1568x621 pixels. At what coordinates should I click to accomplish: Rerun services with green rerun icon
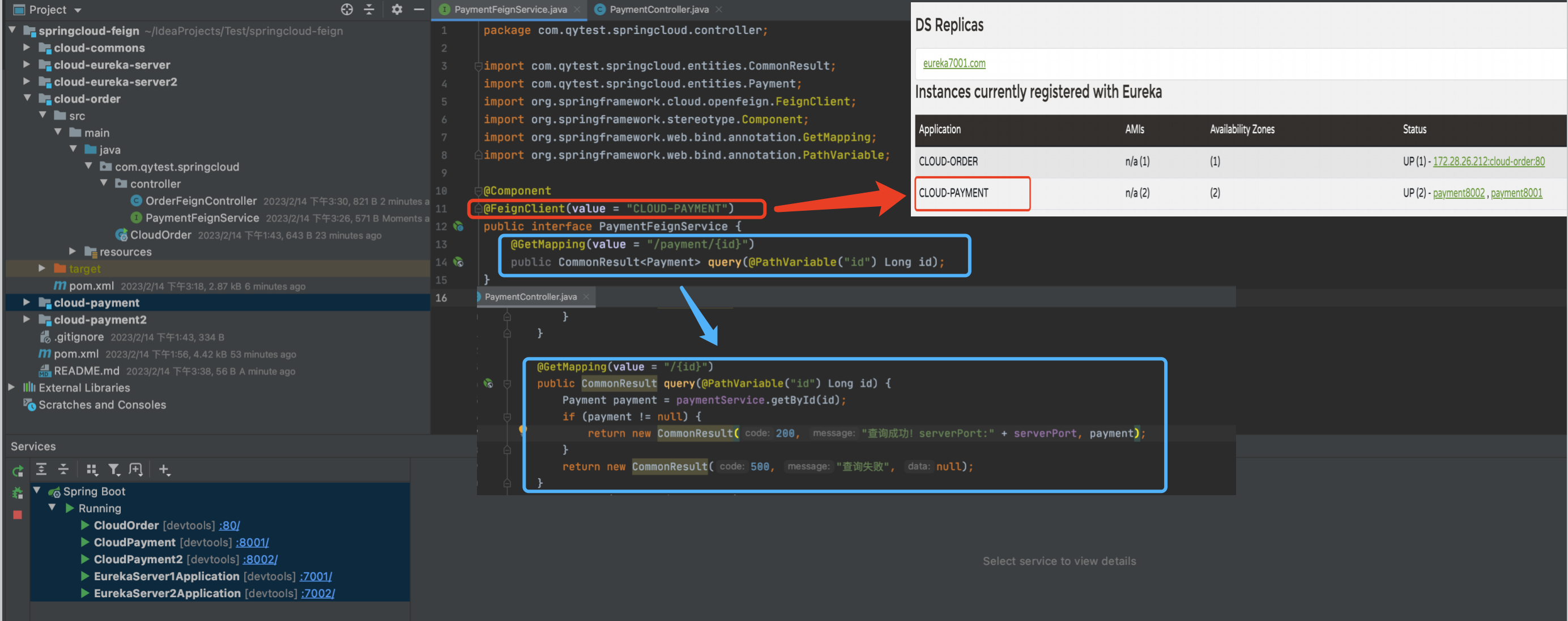[18, 470]
